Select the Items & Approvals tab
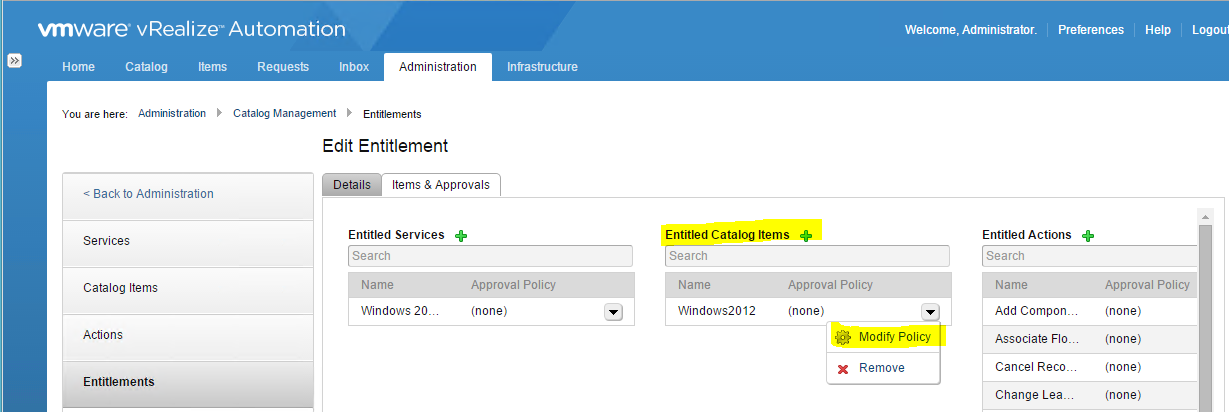Screen dimensions: 1229x412 tap(441, 185)
